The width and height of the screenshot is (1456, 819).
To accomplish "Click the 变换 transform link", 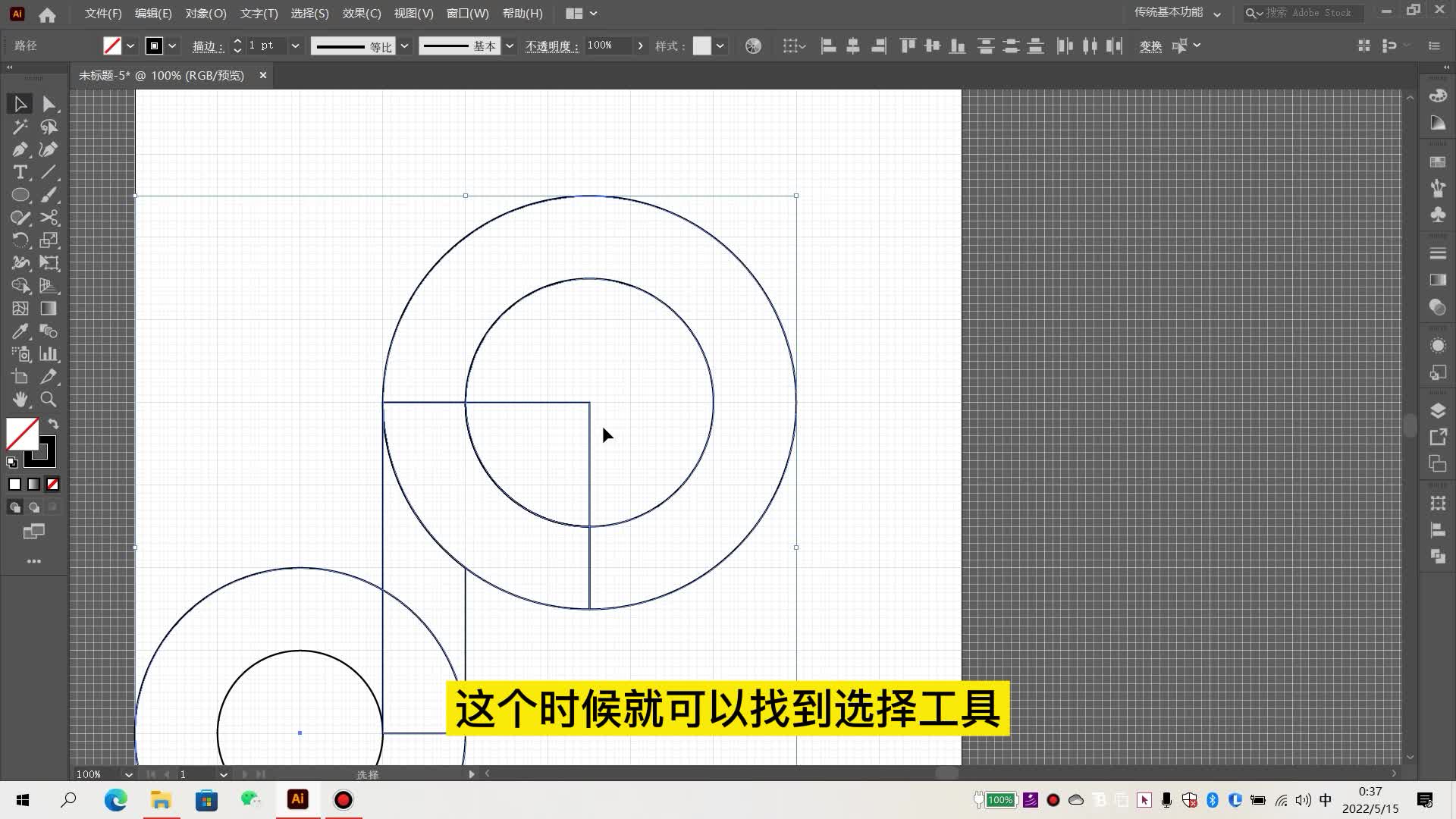I will coord(1150,46).
